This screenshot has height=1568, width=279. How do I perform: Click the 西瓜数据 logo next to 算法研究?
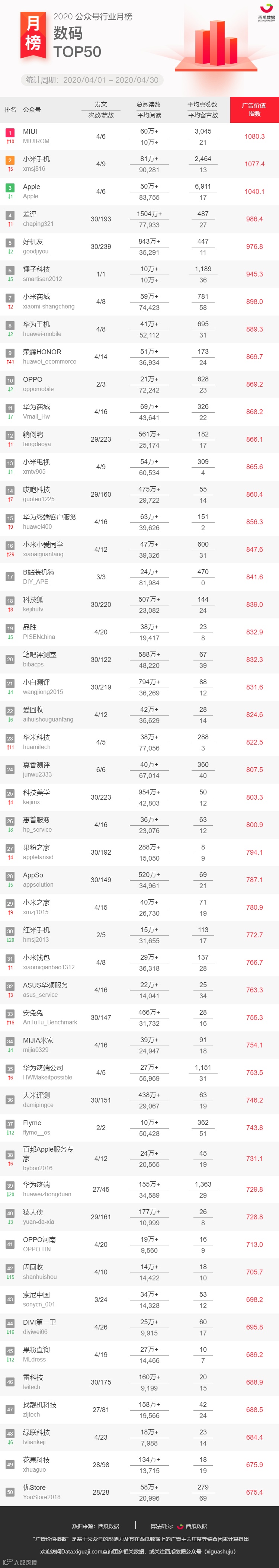click(180, 1526)
